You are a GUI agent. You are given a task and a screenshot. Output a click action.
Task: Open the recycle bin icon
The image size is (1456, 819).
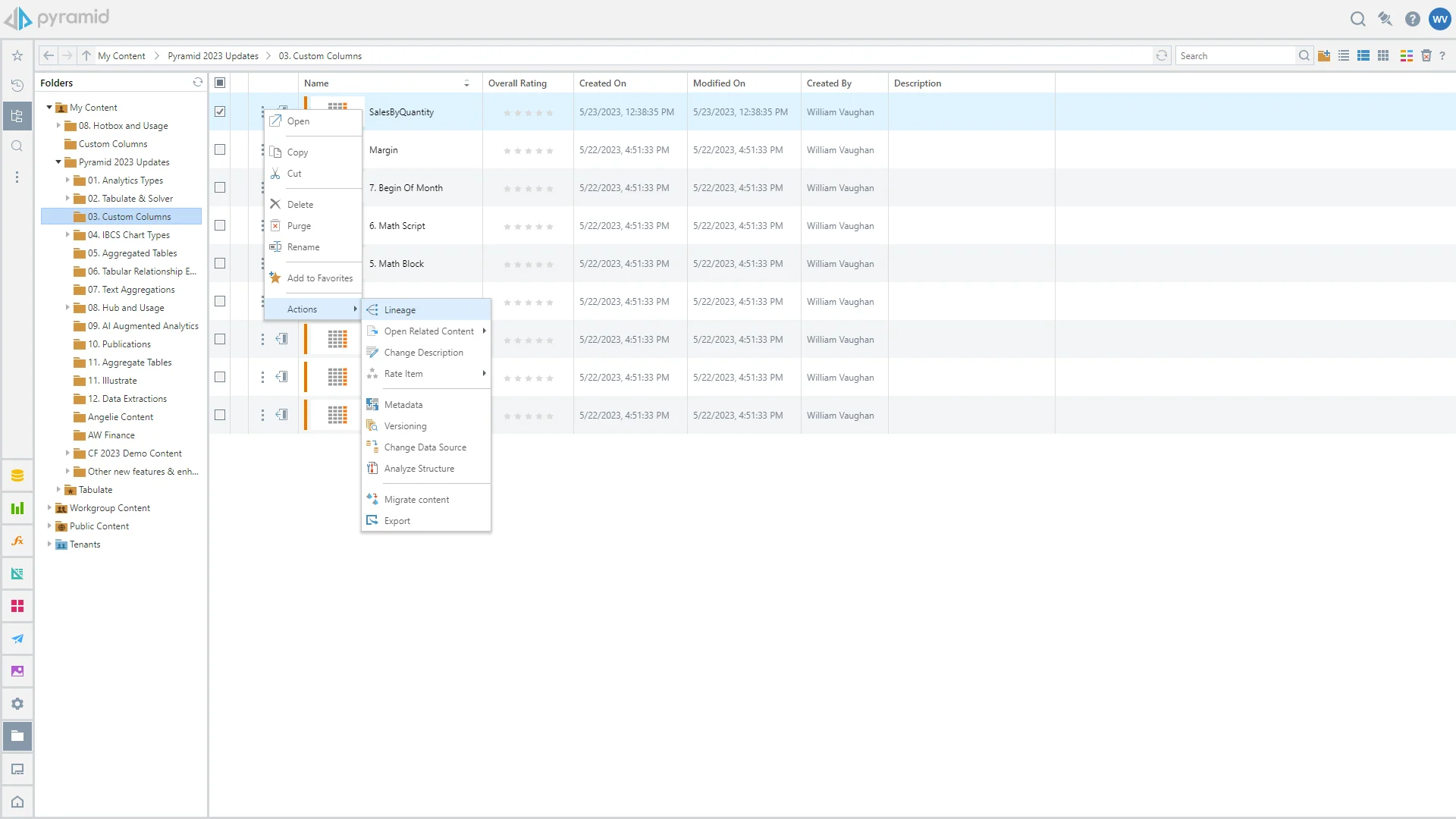click(x=1426, y=55)
